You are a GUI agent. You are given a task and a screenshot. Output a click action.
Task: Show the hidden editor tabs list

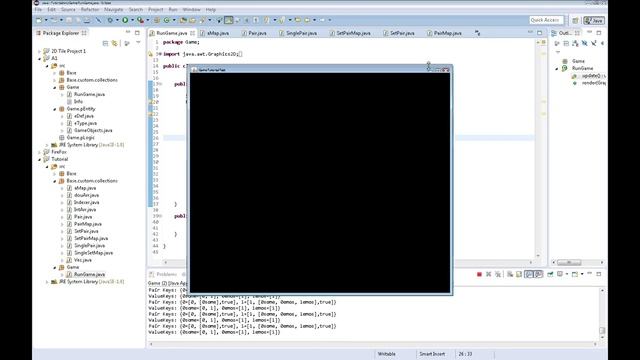coord(477,33)
